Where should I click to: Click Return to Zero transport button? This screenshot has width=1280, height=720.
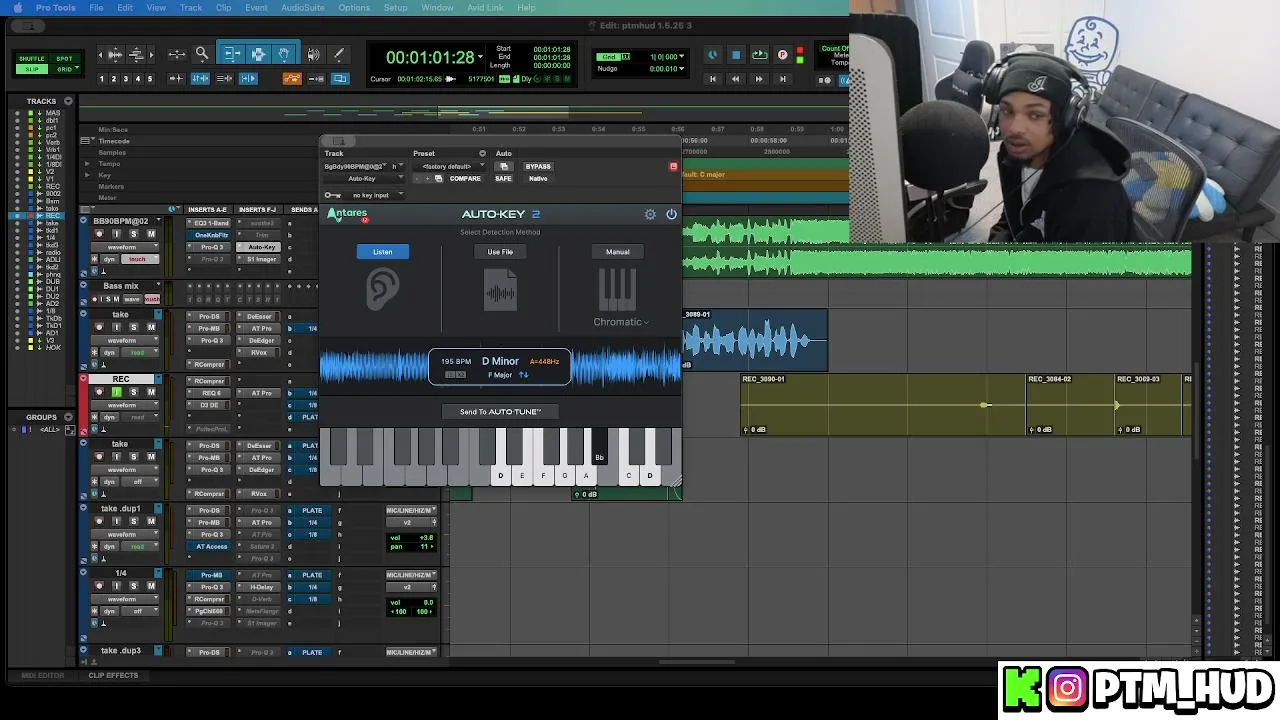pyautogui.click(x=712, y=79)
